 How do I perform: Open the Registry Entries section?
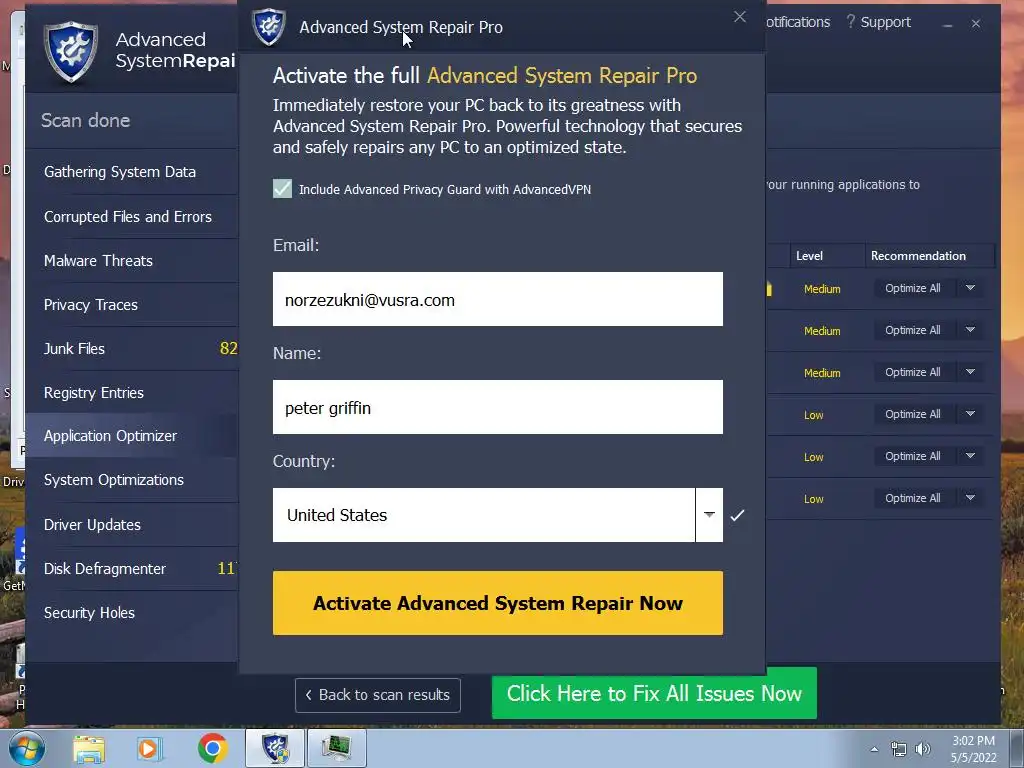pyautogui.click(x=132, y=392)
